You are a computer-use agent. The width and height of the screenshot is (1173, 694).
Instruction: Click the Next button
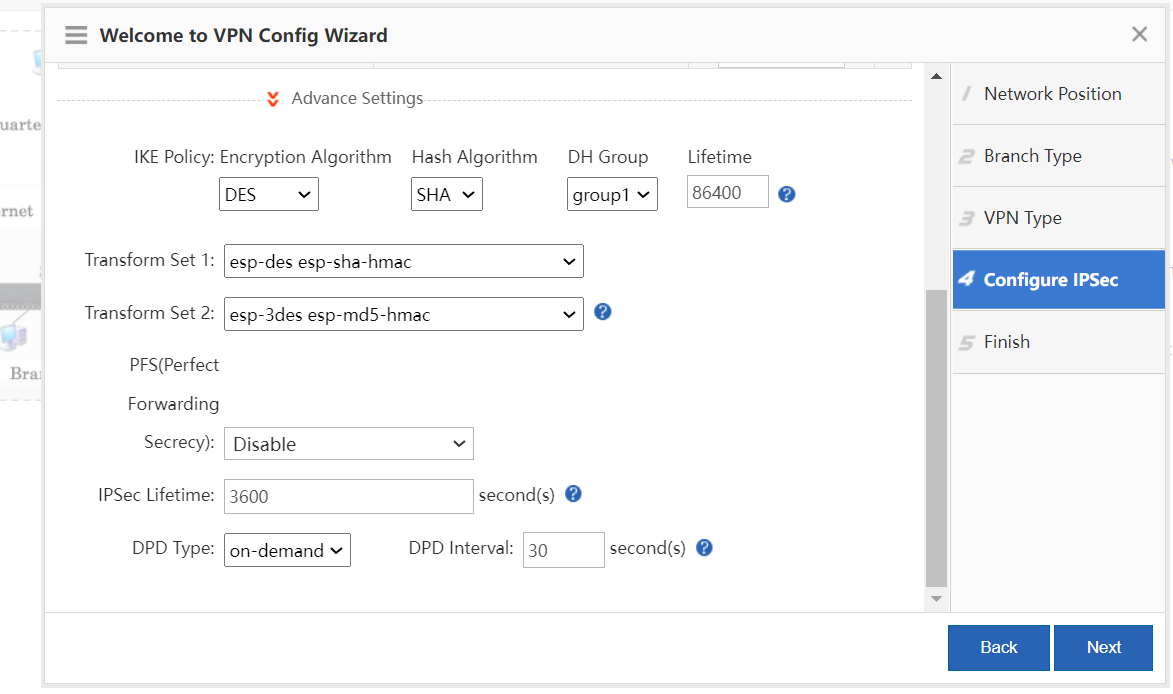(1103, 647)
